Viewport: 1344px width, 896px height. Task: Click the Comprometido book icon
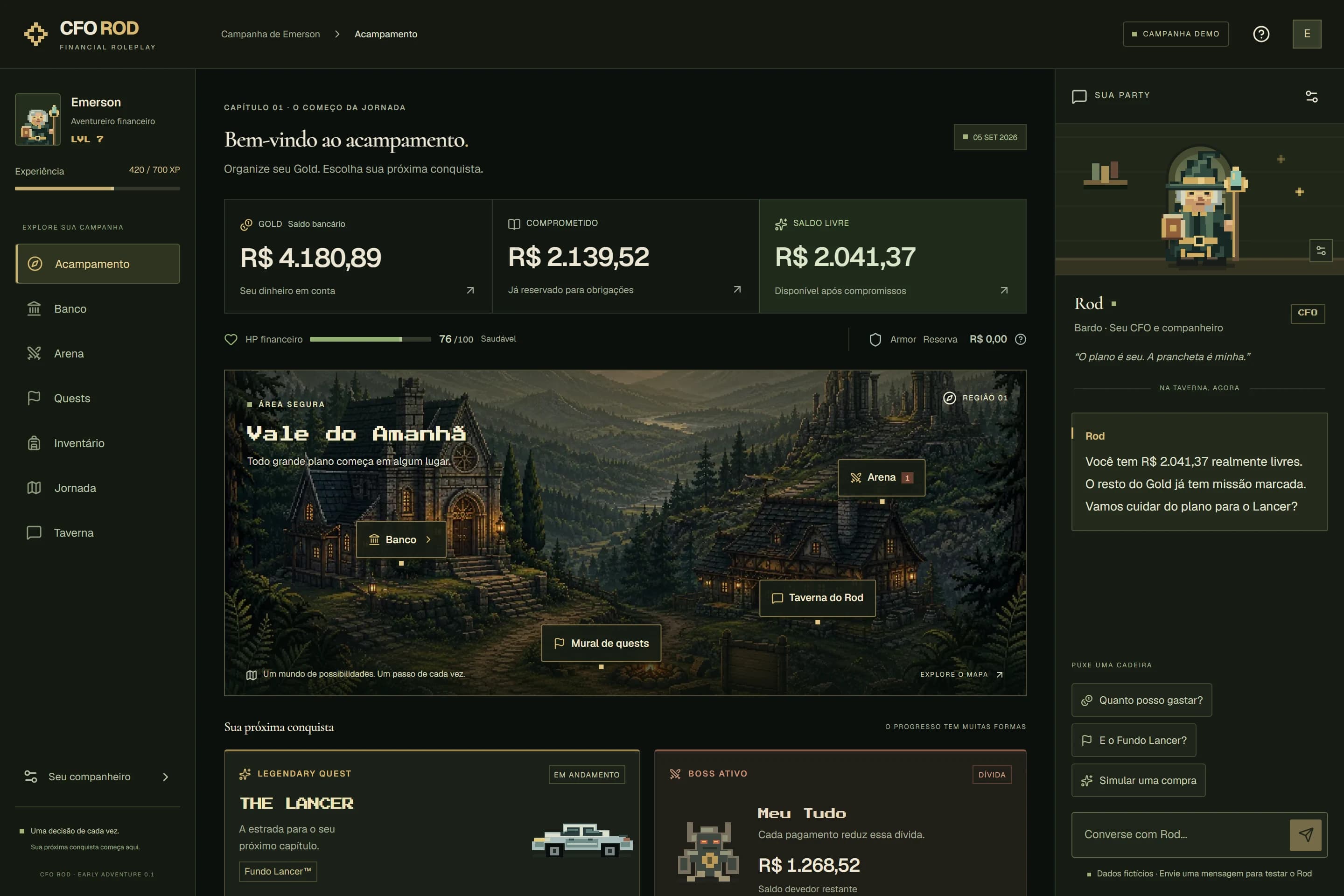tap(514, 224)
